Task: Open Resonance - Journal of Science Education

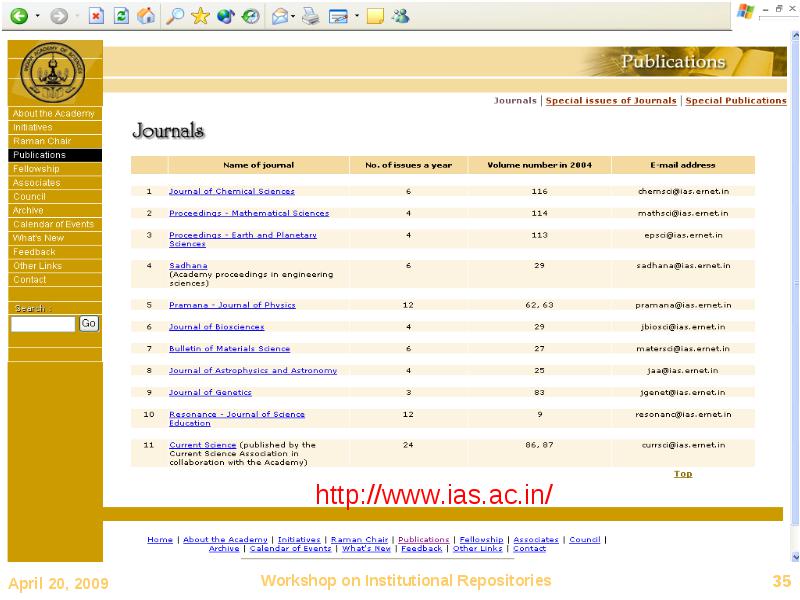Action: point(237,418)
